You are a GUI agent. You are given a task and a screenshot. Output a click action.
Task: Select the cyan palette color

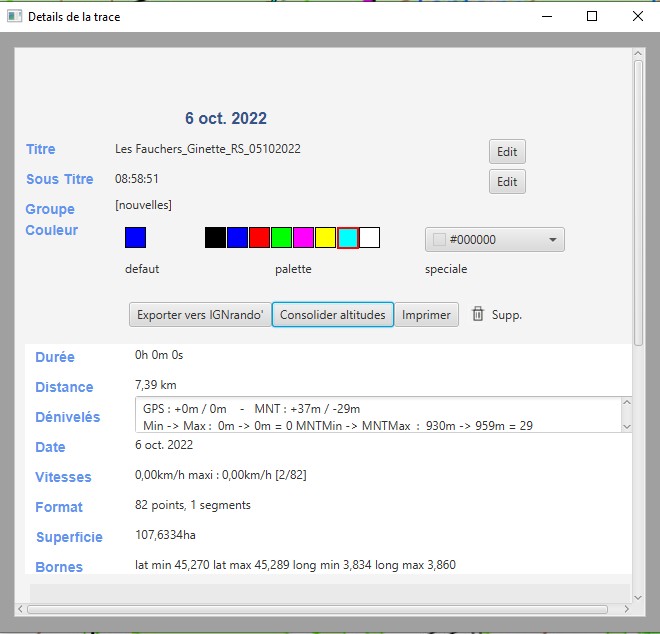point(347,238)
